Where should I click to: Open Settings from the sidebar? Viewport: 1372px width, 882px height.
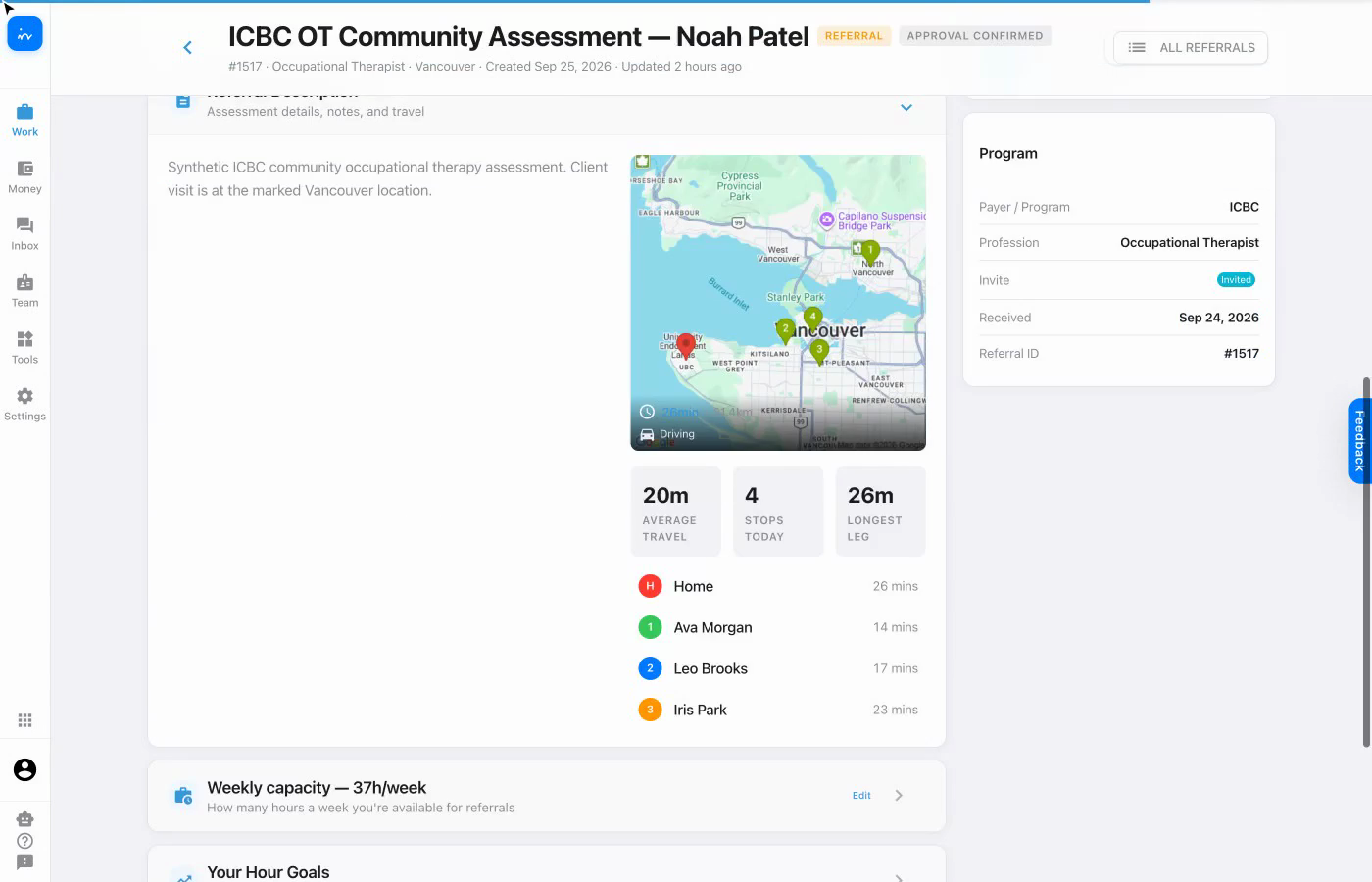(x=24, y=404)
